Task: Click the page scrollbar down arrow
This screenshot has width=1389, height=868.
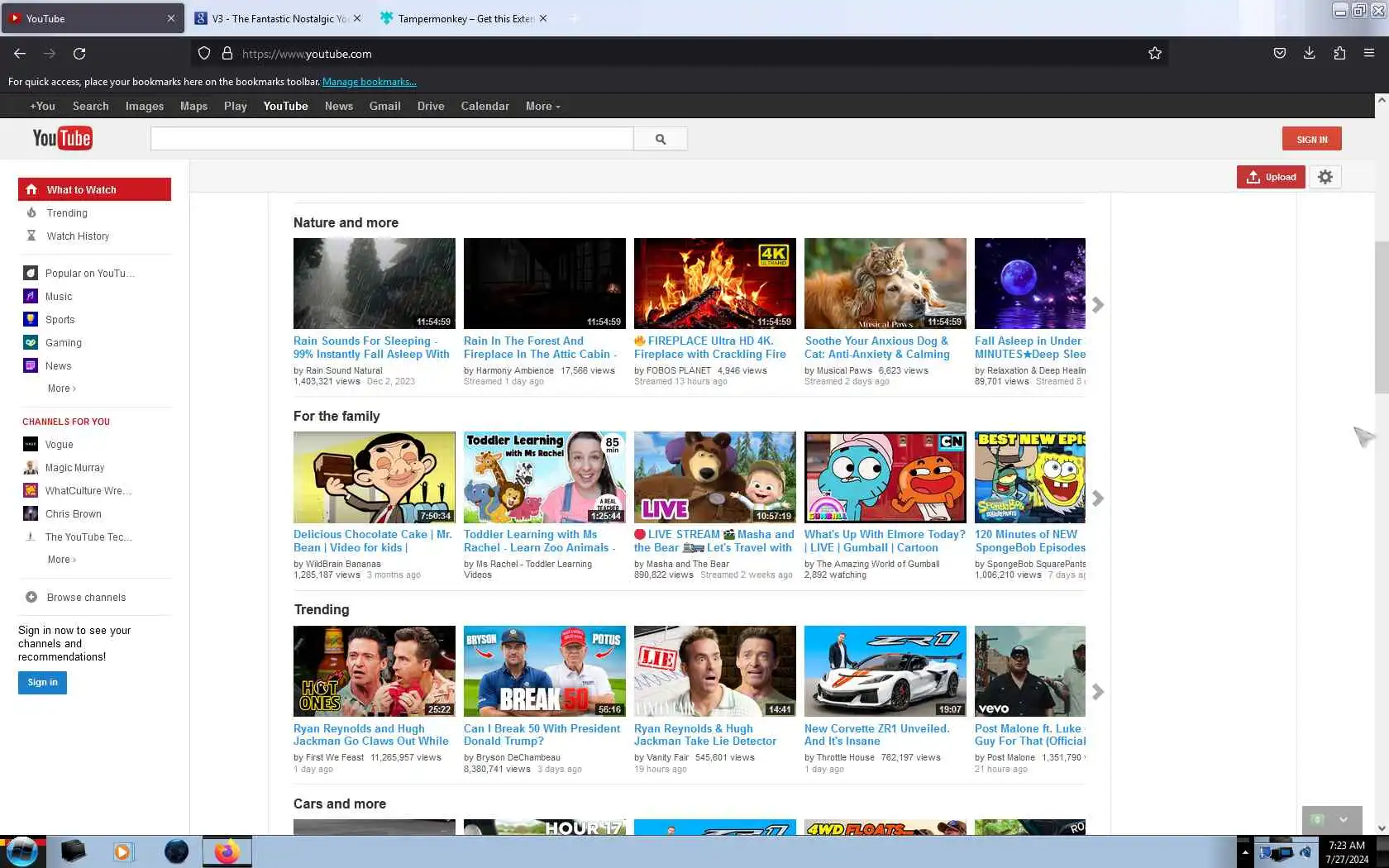Action: tap(1381, 827)
